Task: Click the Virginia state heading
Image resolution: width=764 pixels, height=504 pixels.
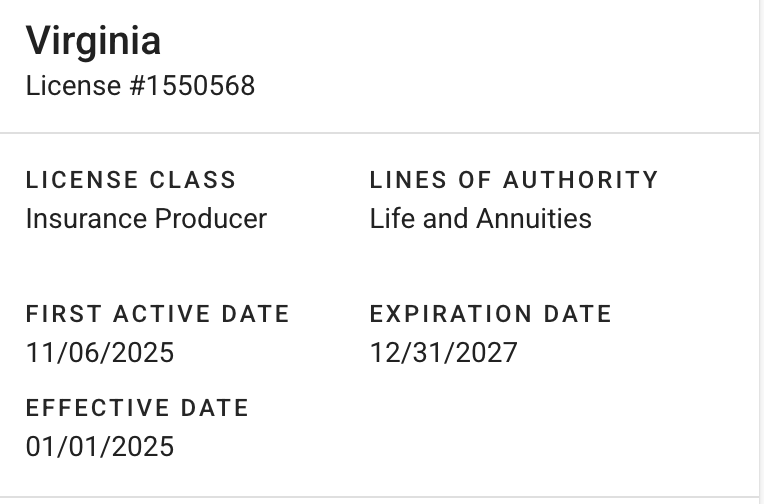Action: pos(93,41)
